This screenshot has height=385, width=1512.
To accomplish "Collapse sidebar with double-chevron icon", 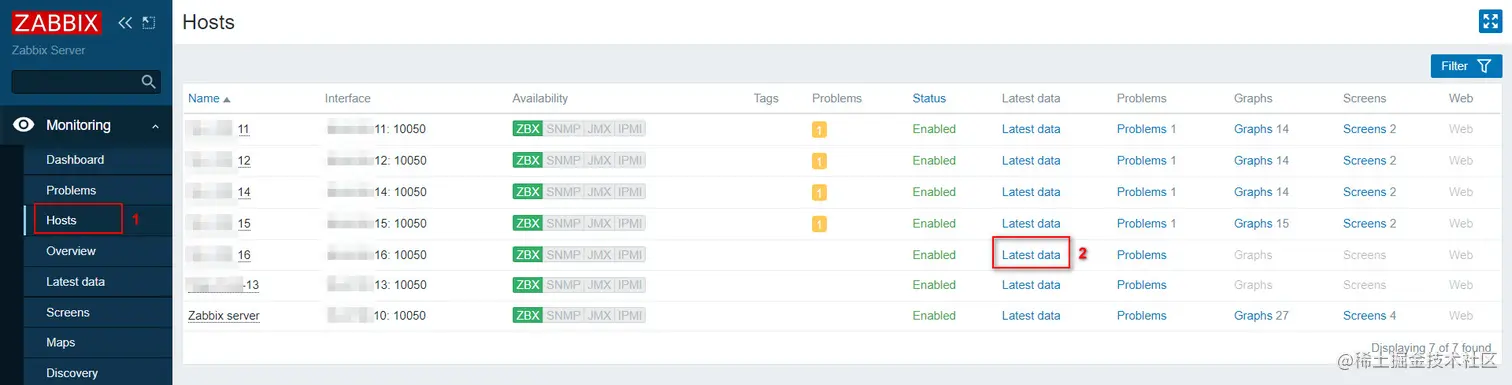I will coord(125,22).
